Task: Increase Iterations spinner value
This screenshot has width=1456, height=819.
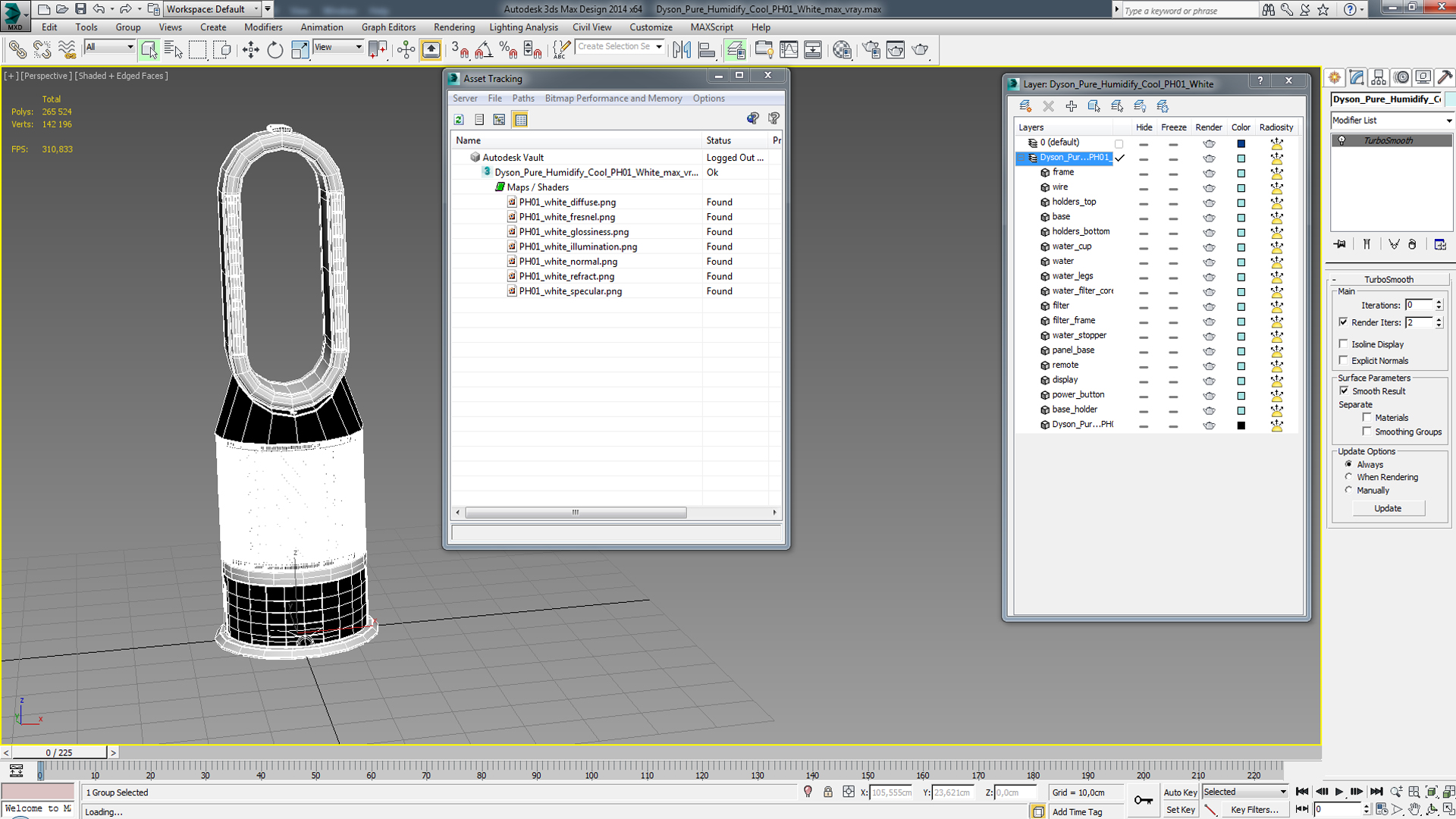Action: [1439, 302]
